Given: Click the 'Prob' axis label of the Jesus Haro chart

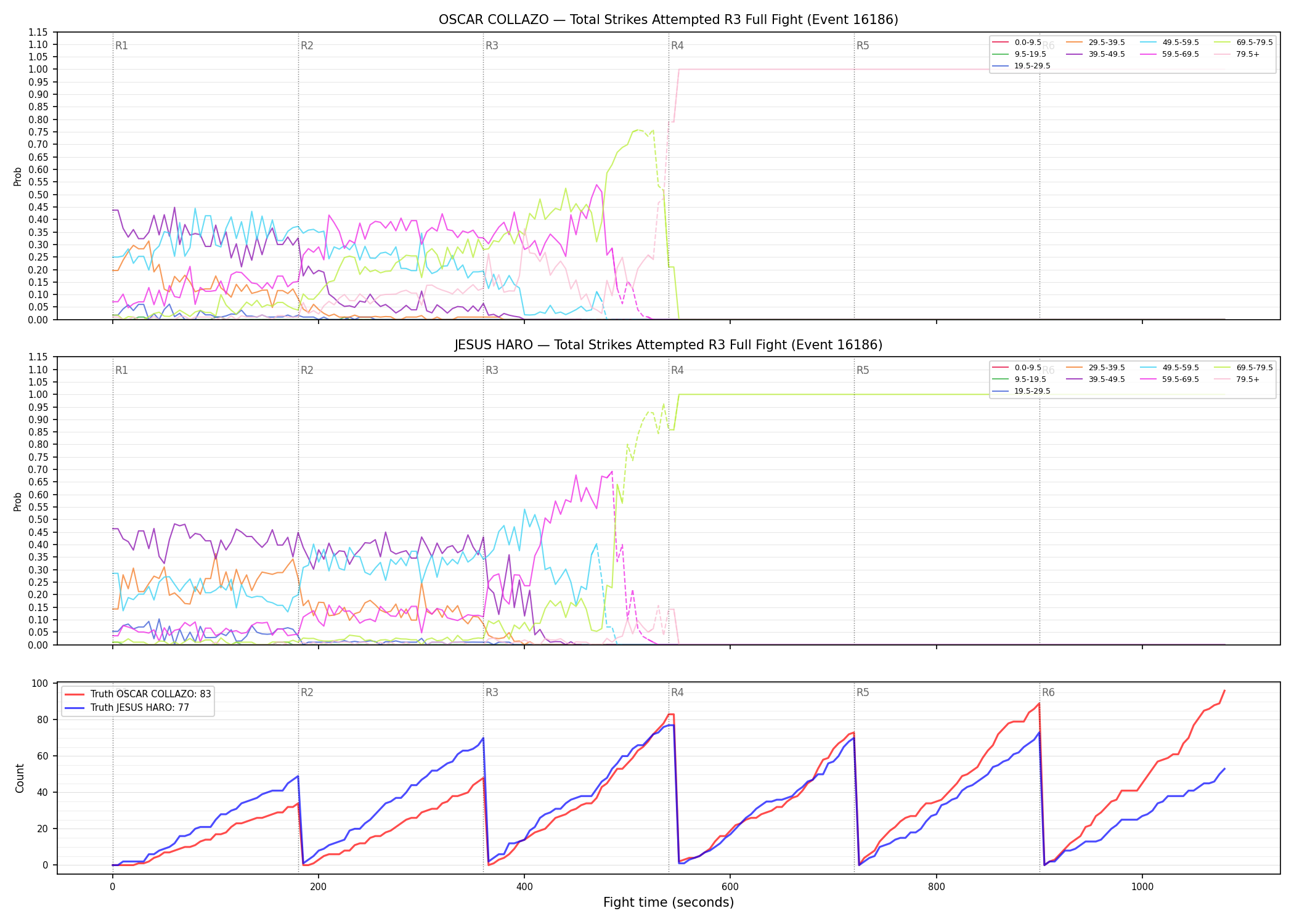Looking at the screenshot, I should coord(18,501).
